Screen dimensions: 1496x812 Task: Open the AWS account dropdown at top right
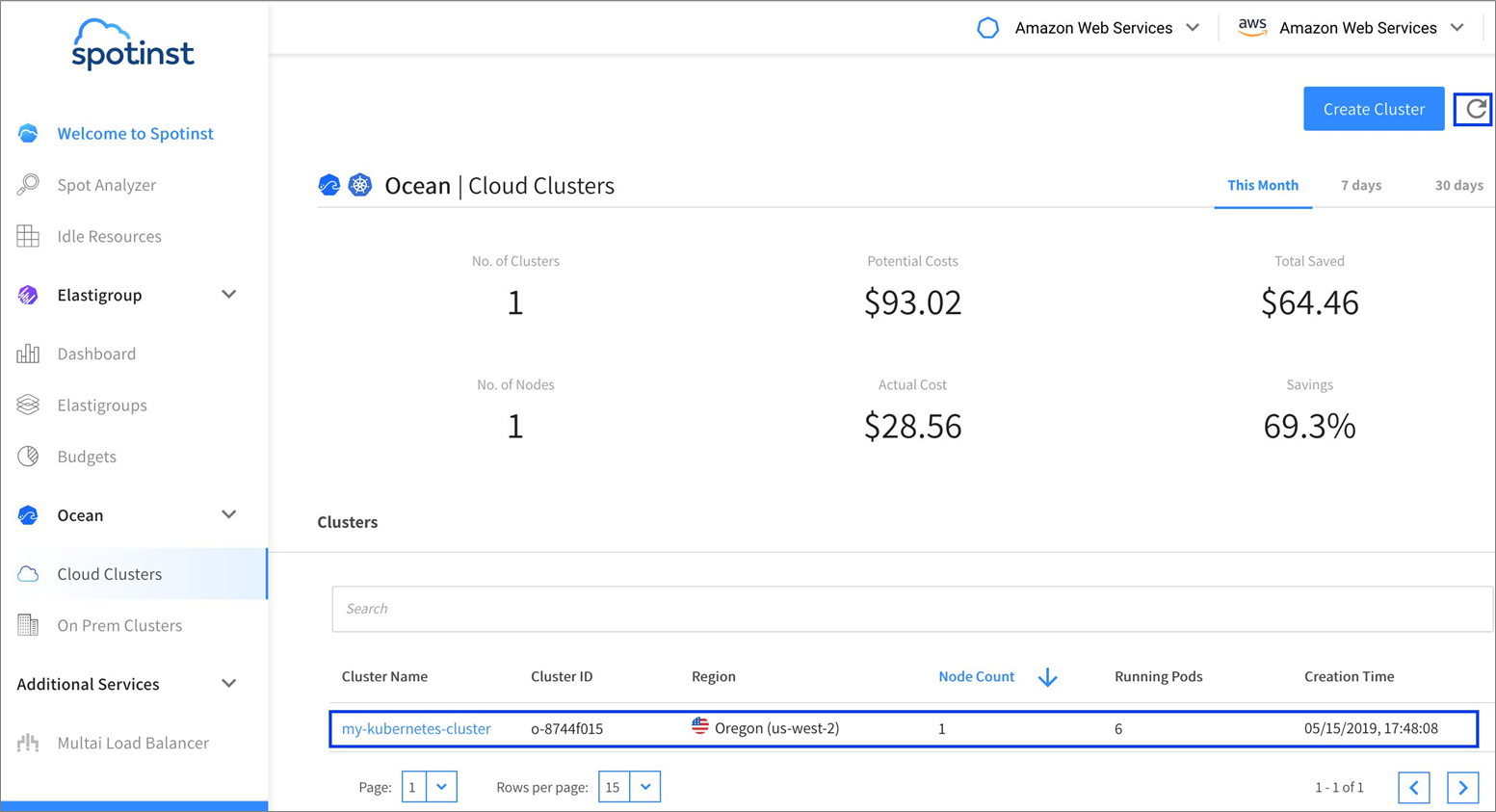1457,28
